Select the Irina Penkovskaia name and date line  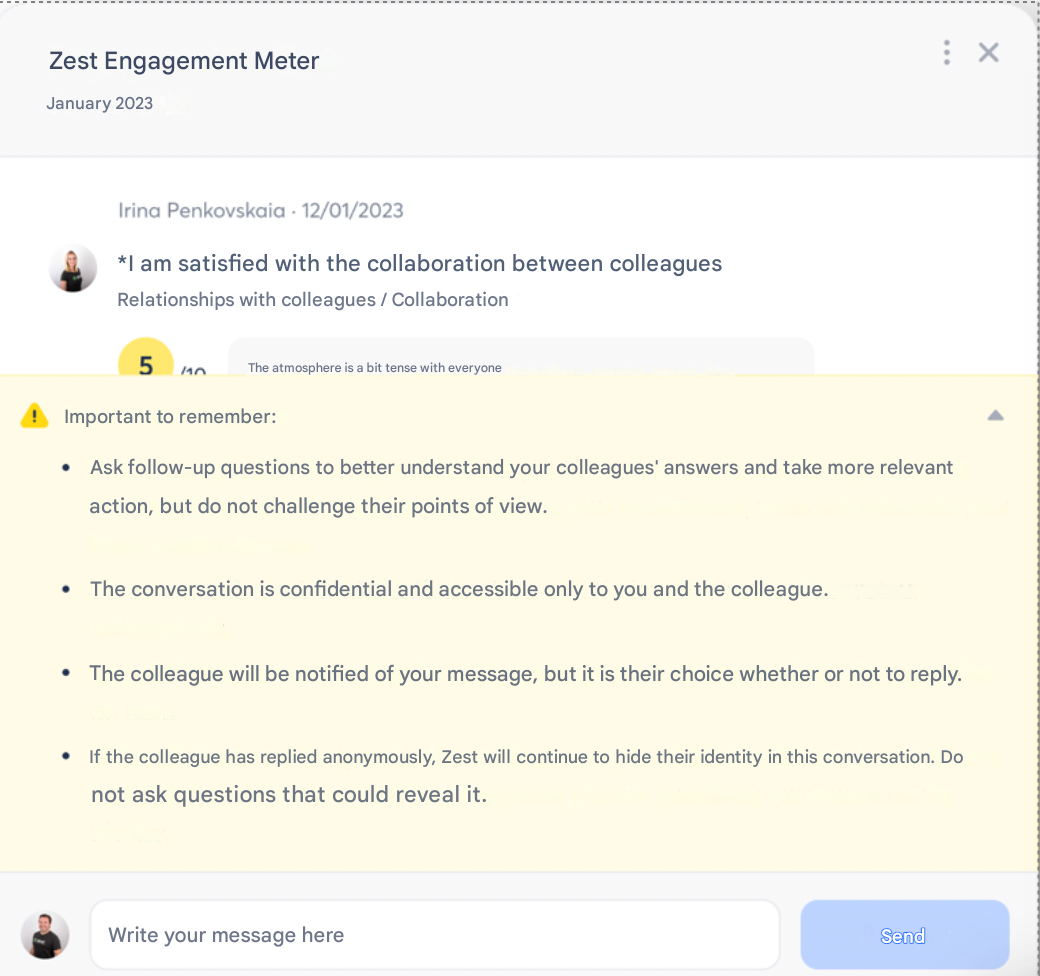click(x=260, y=211)
